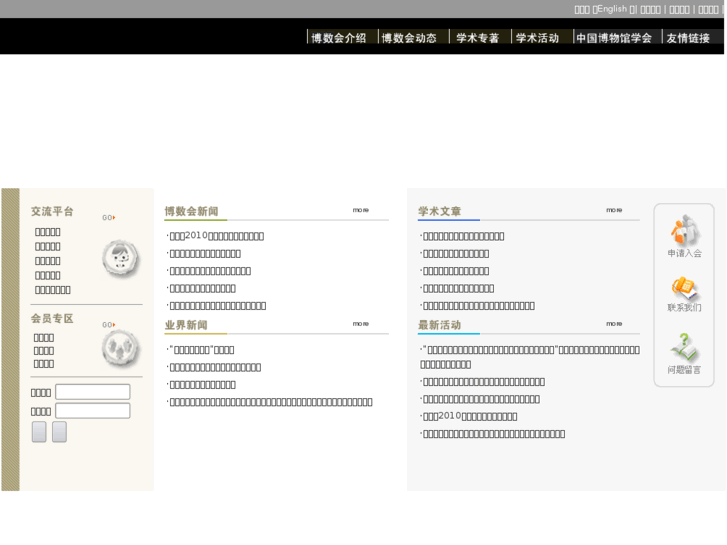Click the 会员专区 group avatar icon
Screen dimensions: 727x545
[x=120, y=348]
